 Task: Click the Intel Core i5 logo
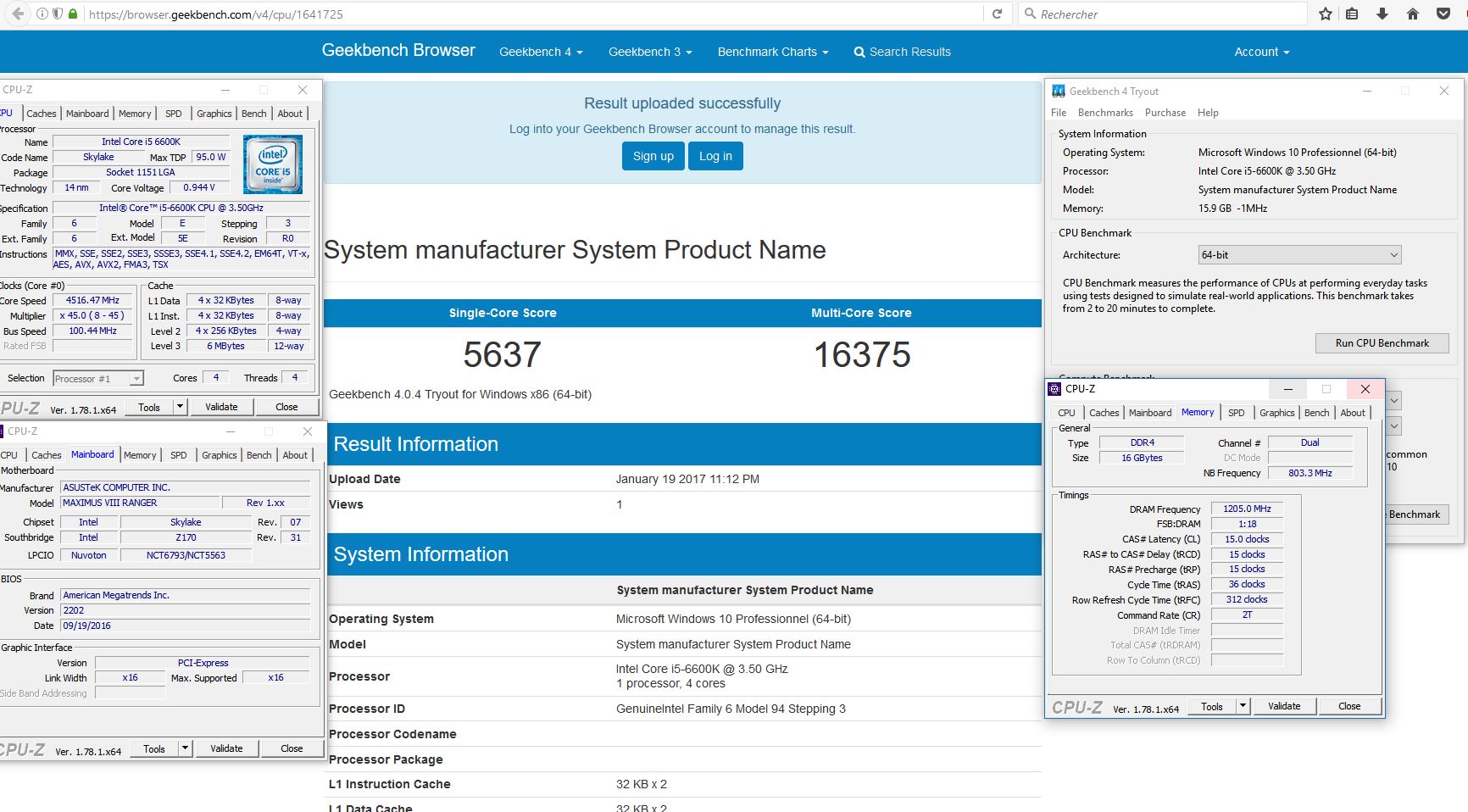273,164
